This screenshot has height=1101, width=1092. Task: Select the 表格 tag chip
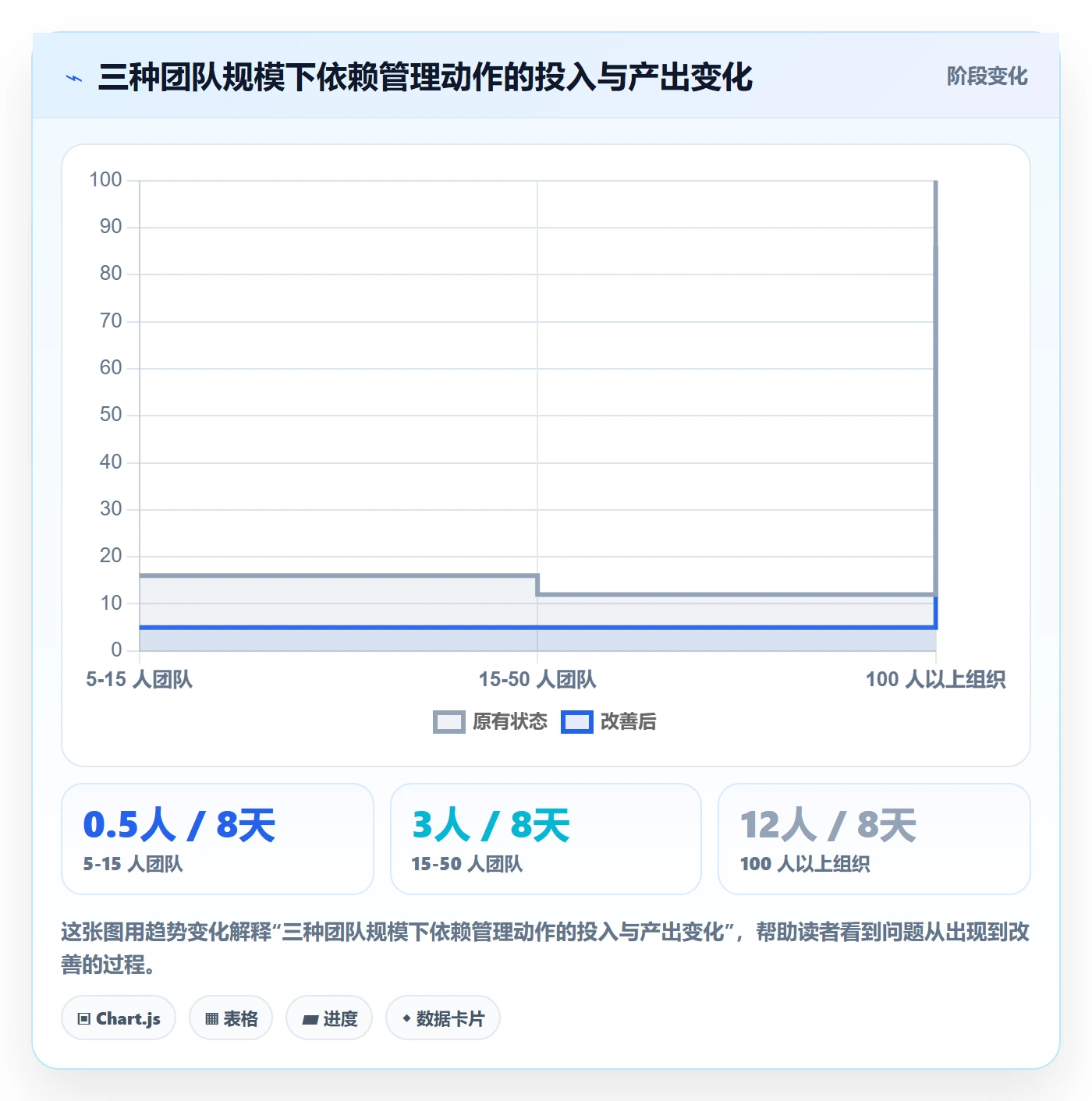(x=231, y=1018)
